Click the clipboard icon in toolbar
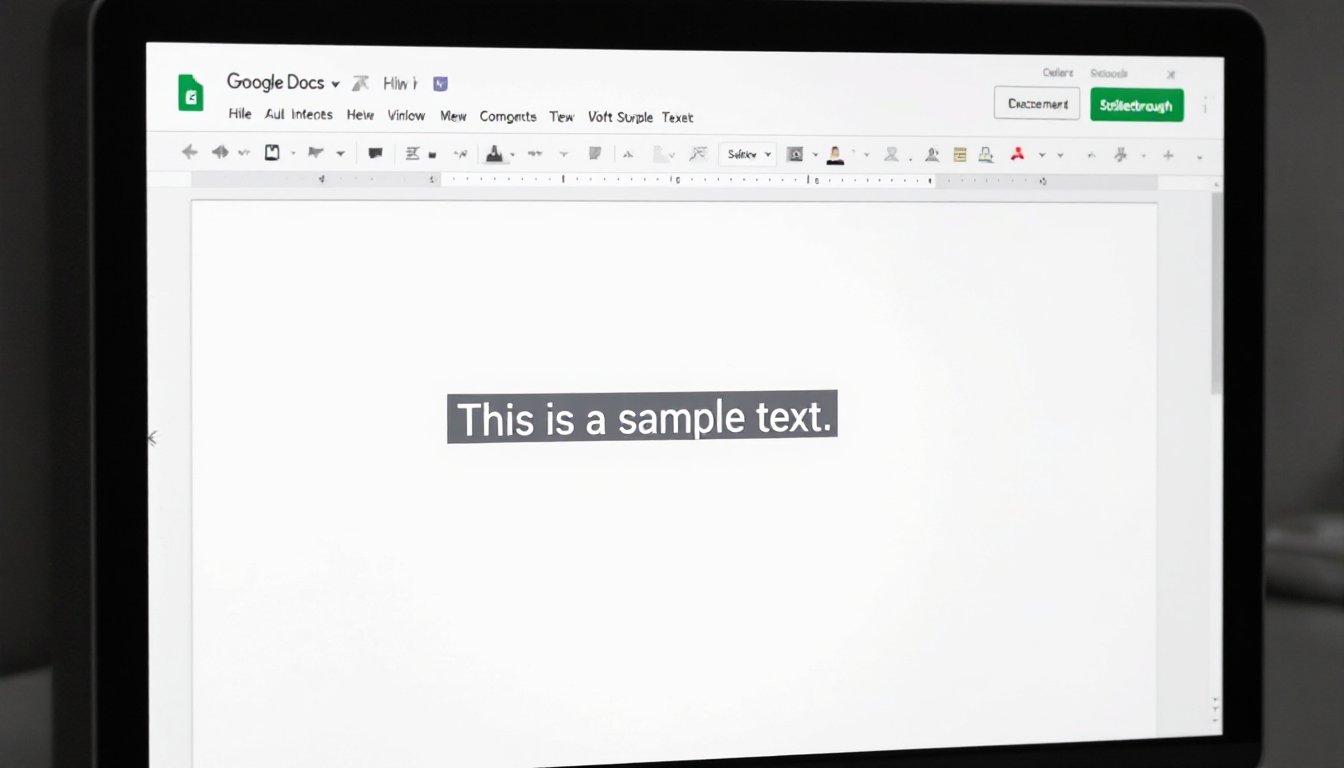Image resolution: width=1344 pixels, height=768 pixels. point(271,153)
